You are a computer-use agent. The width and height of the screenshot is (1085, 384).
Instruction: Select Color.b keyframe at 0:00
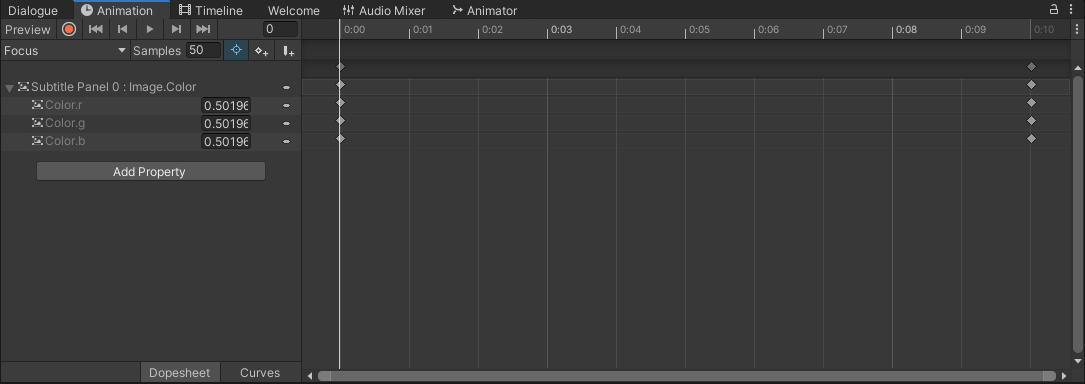pos(340,138)
